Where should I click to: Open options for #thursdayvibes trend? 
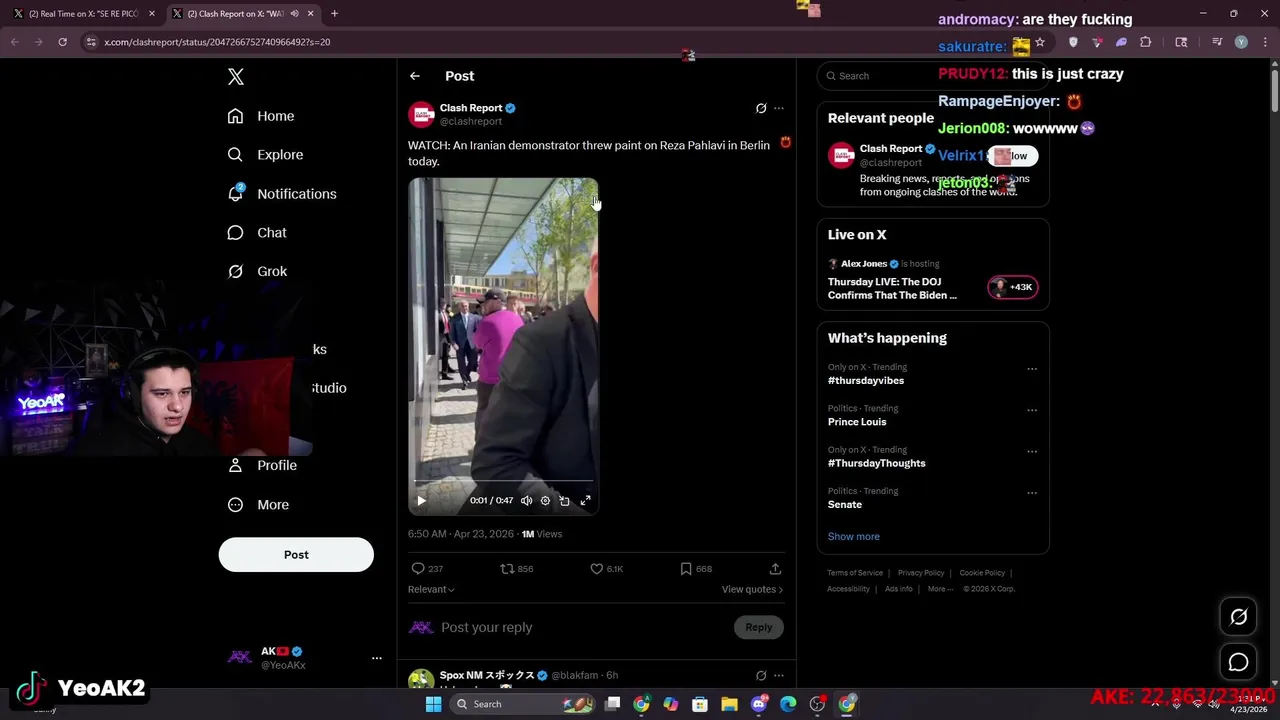pyautogui.click(x=1032, y=369)
